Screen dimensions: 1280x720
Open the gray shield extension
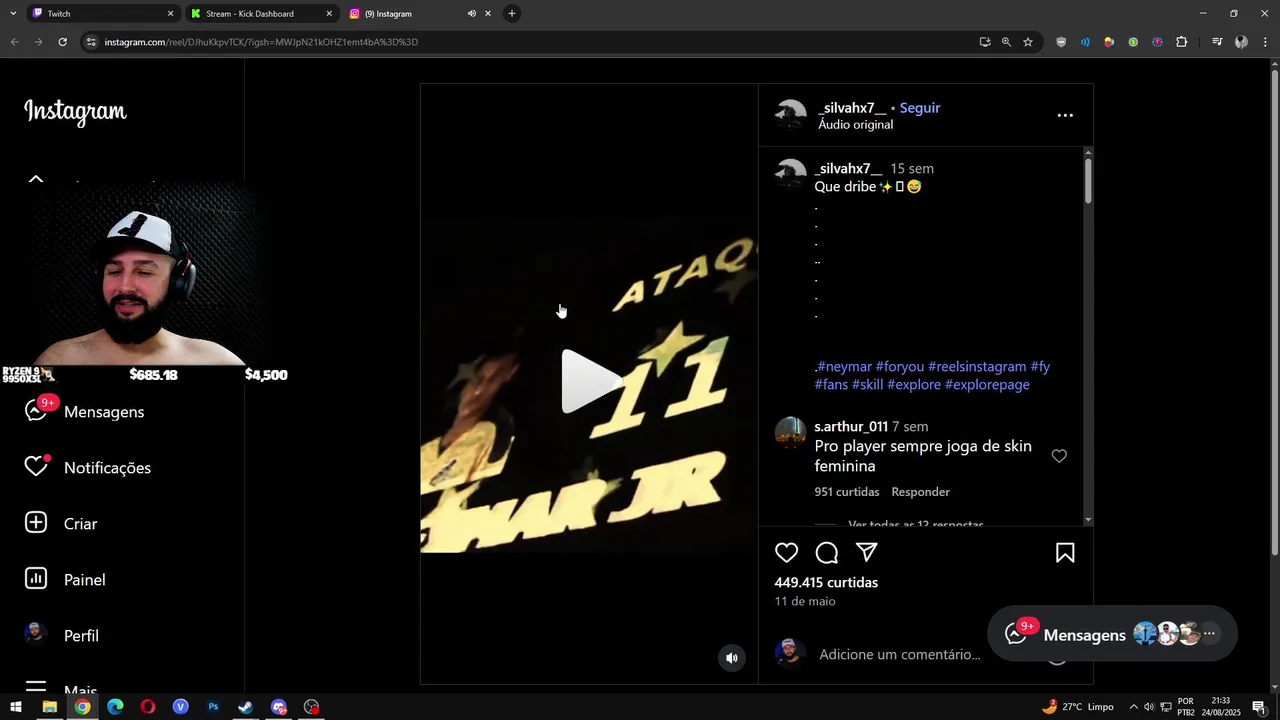[1061, 42]
